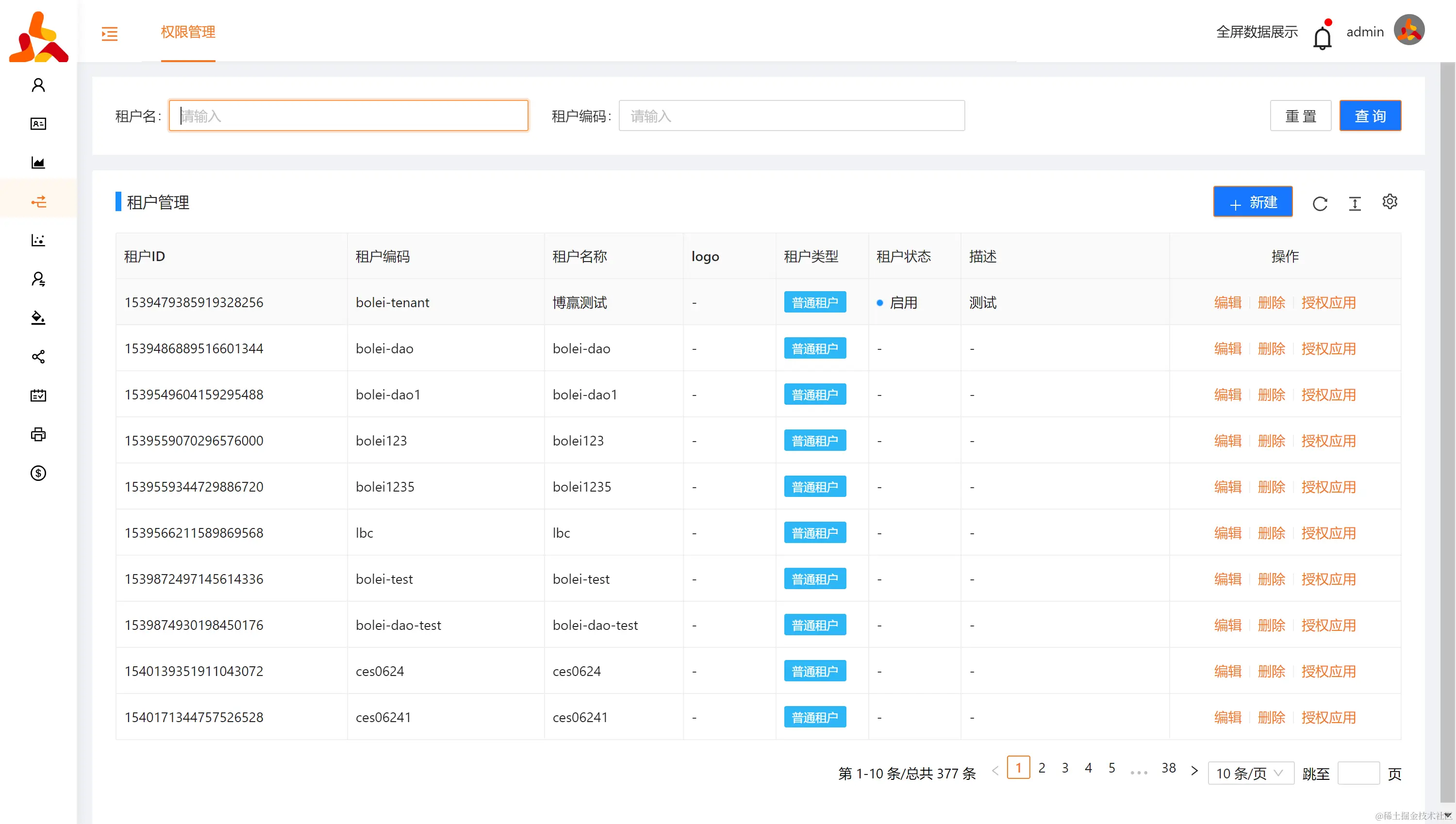
Task: Select the area chart sidebar icon
Action: tap(38, 163)
